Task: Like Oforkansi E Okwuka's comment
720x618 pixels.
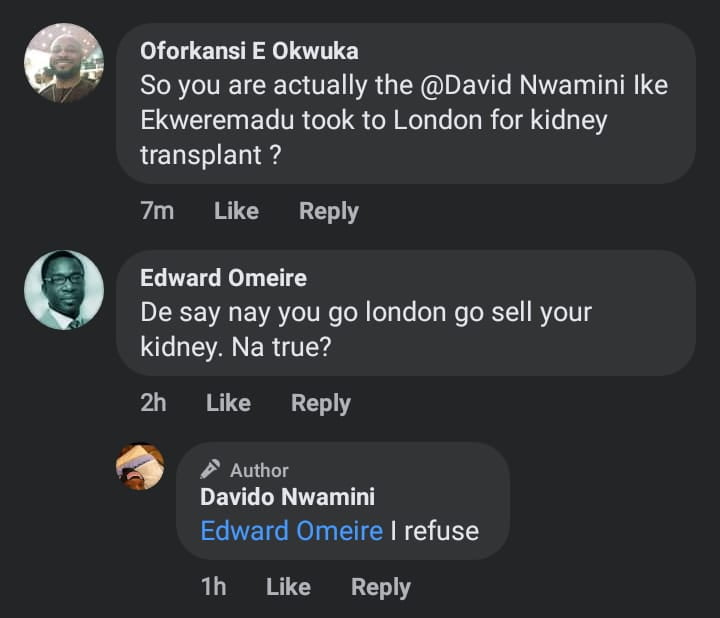Action: (236, 211)
